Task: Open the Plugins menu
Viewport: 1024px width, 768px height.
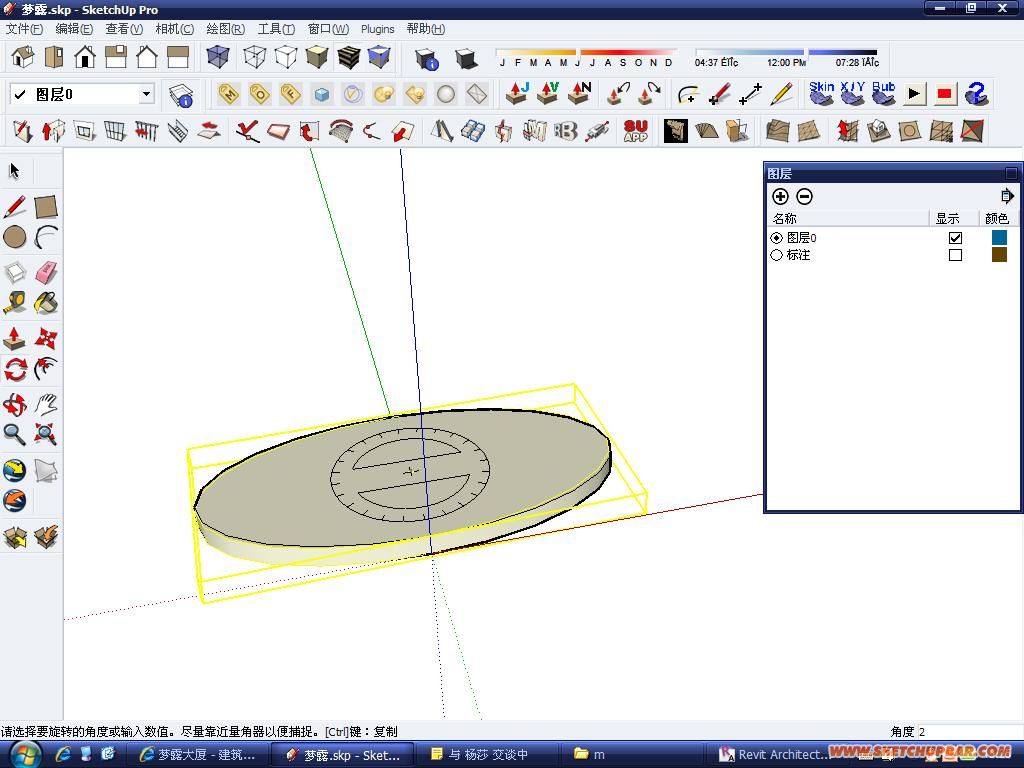Action: [x=377, y=29]
